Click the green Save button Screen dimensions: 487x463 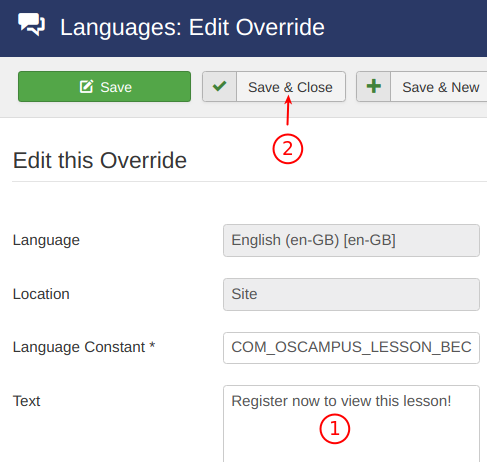(104, 86)
